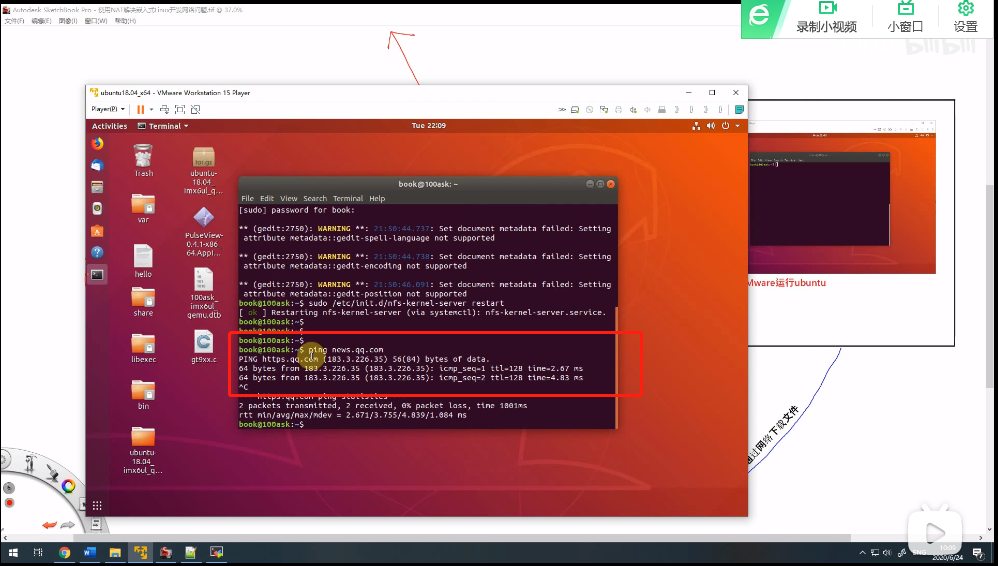Select the ubuntu 18.04_imx6ul folder at dock bottom
The image size is (998, 566).
click(143, 450)
